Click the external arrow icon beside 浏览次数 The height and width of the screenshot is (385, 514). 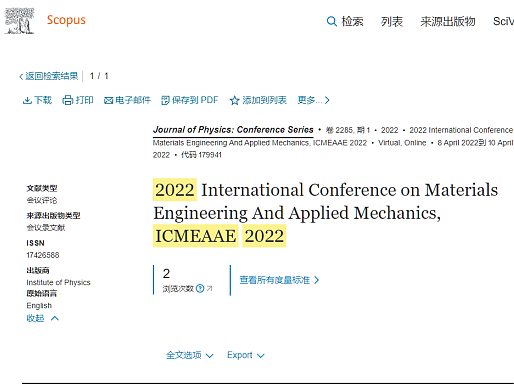[x=209, y=288]
